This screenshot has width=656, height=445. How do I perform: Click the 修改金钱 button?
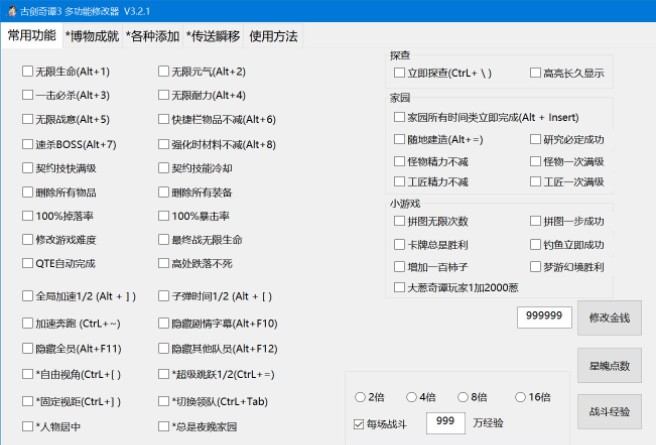tap(610, 318)
